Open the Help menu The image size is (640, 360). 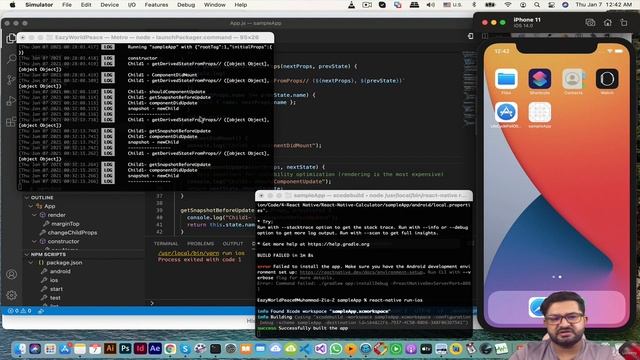[241, 5]
